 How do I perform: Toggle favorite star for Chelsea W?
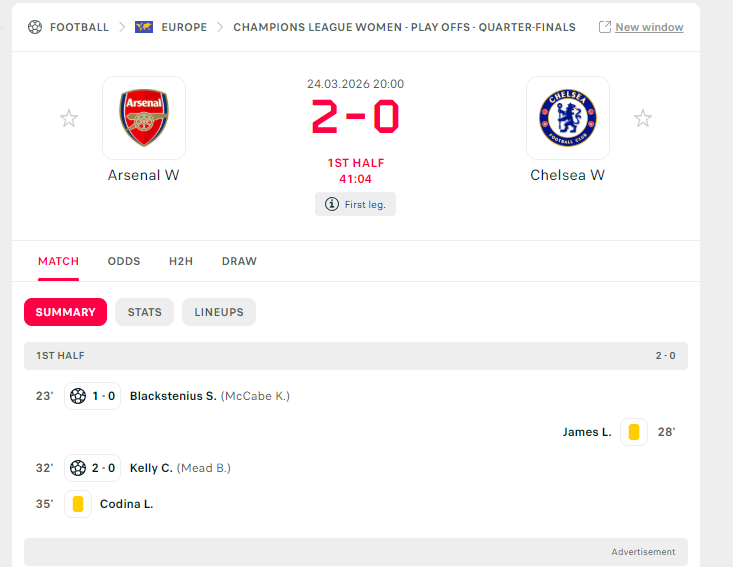coord(643,119)
